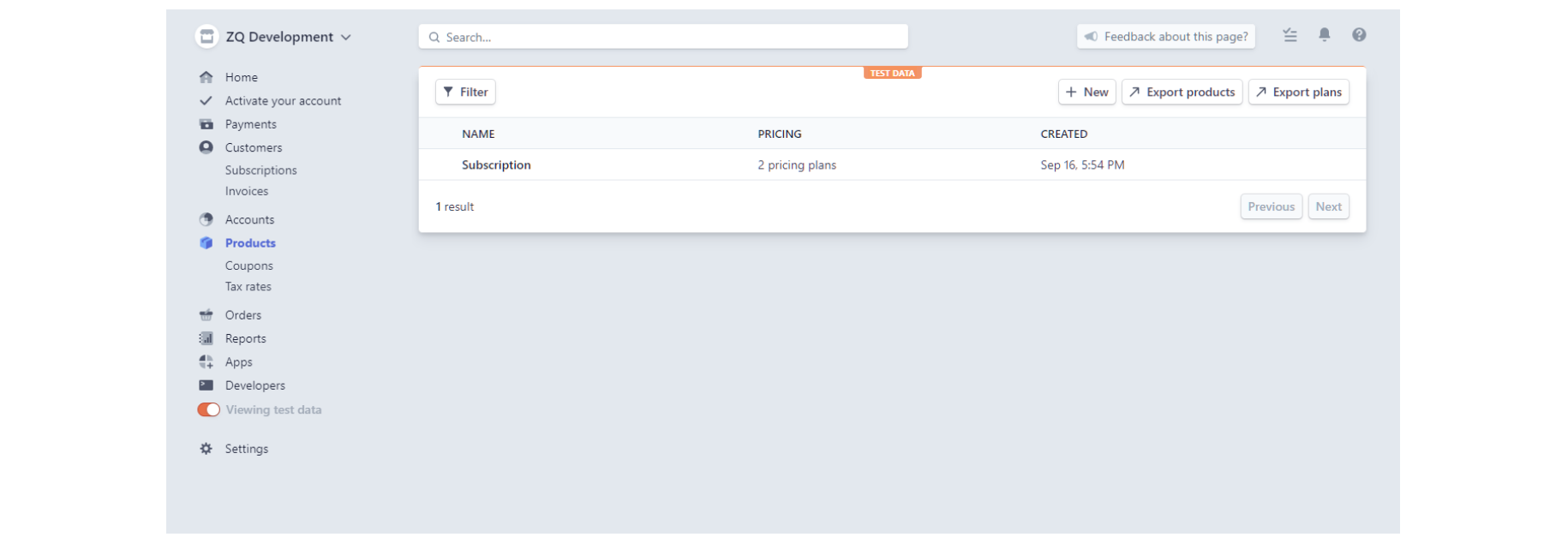The width and height of the screenshot is (1568, 543).
Task: Open the checklist icon in top bar
Action: tap(1290, 35)
